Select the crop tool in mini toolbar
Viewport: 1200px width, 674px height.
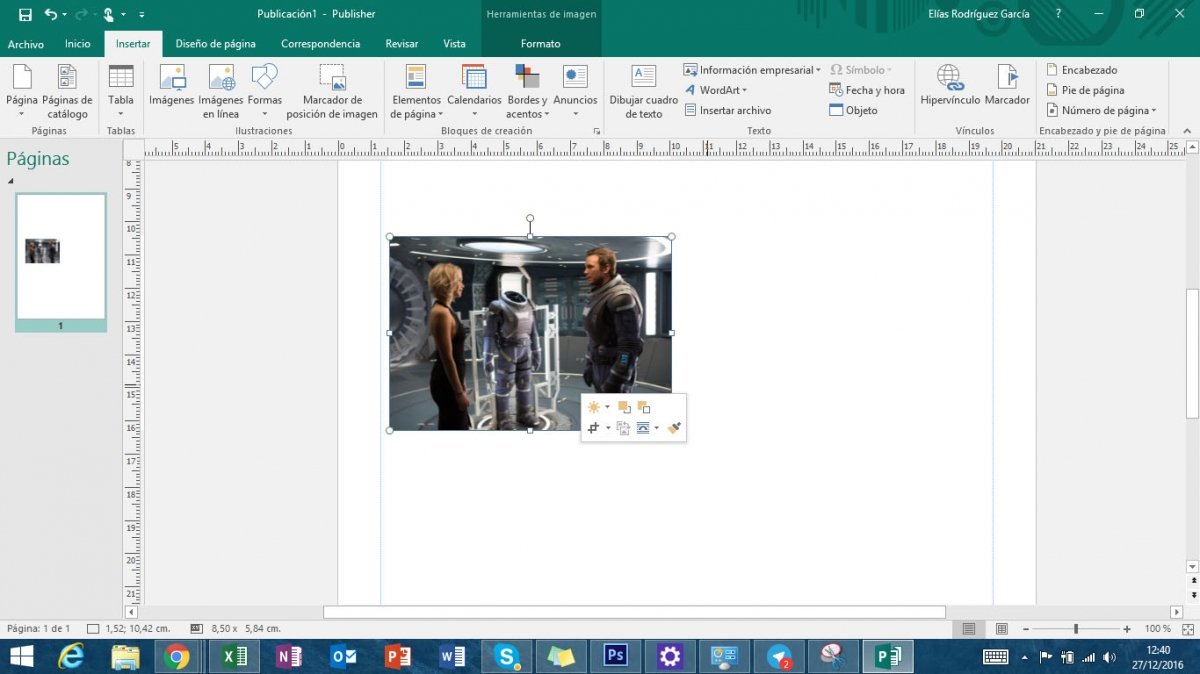[594, 428]
